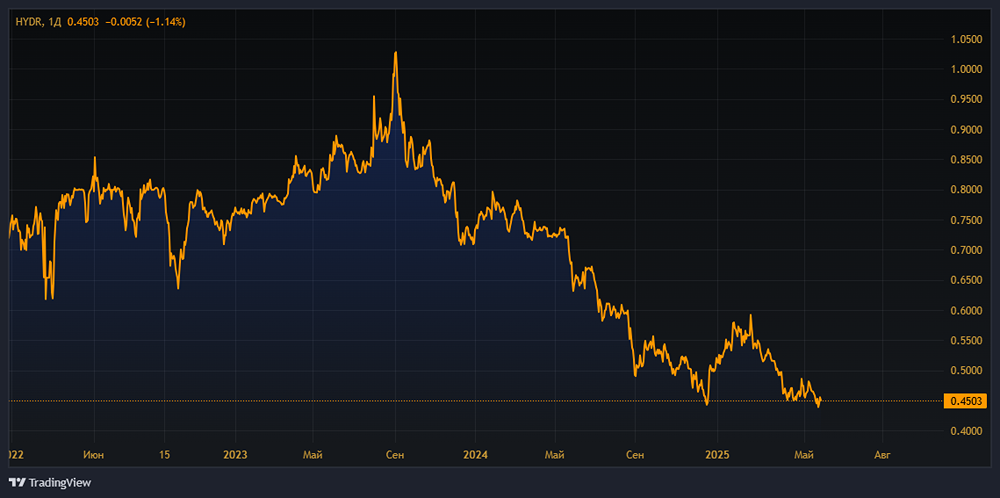Click the 0.4503 last price in legend
Screen dimensions: 1000x498
[81, 22]
